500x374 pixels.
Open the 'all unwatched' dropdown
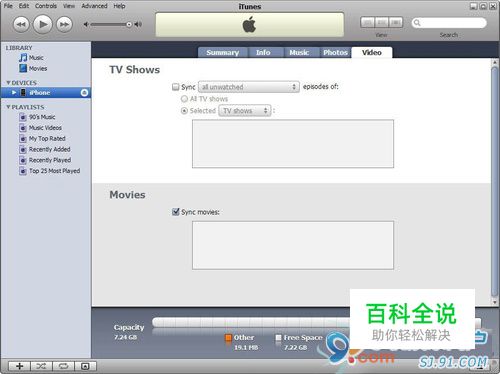tap(249, 87)
